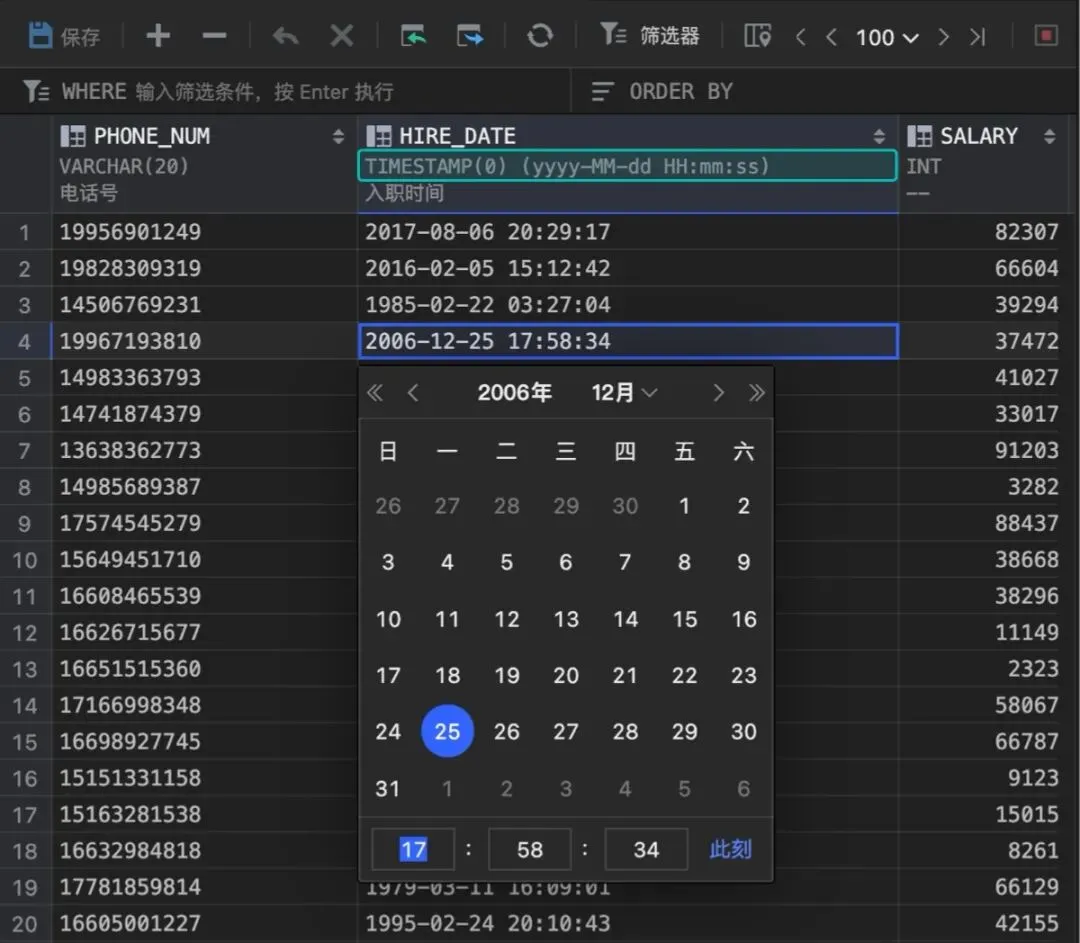Select day 25 in the calendar
Viewport: 1080px width, 943px height.
[x=447, y=731]
